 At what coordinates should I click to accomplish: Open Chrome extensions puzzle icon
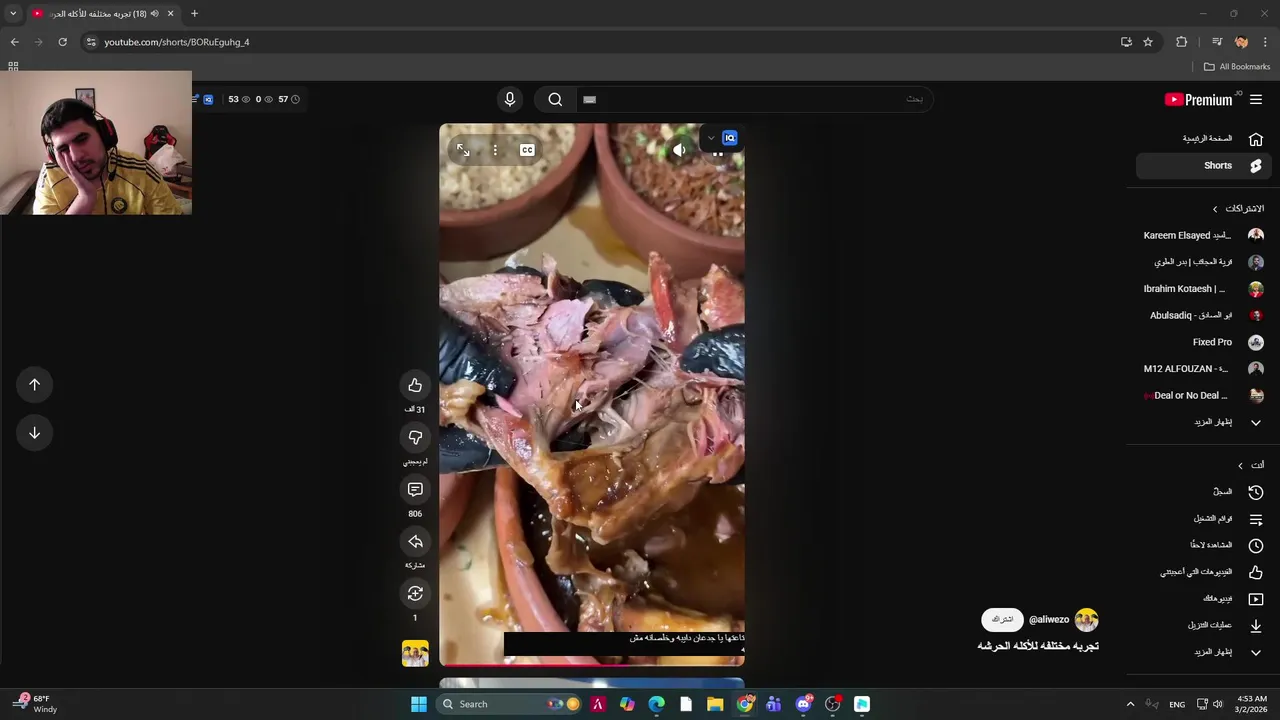(1182, 42)
